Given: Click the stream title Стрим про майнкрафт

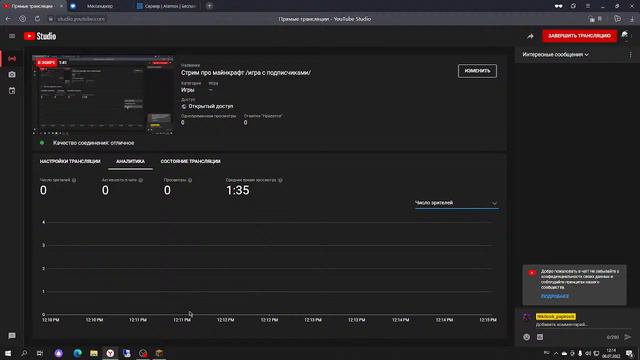Looking at the screenshot, I should point(246,73).
